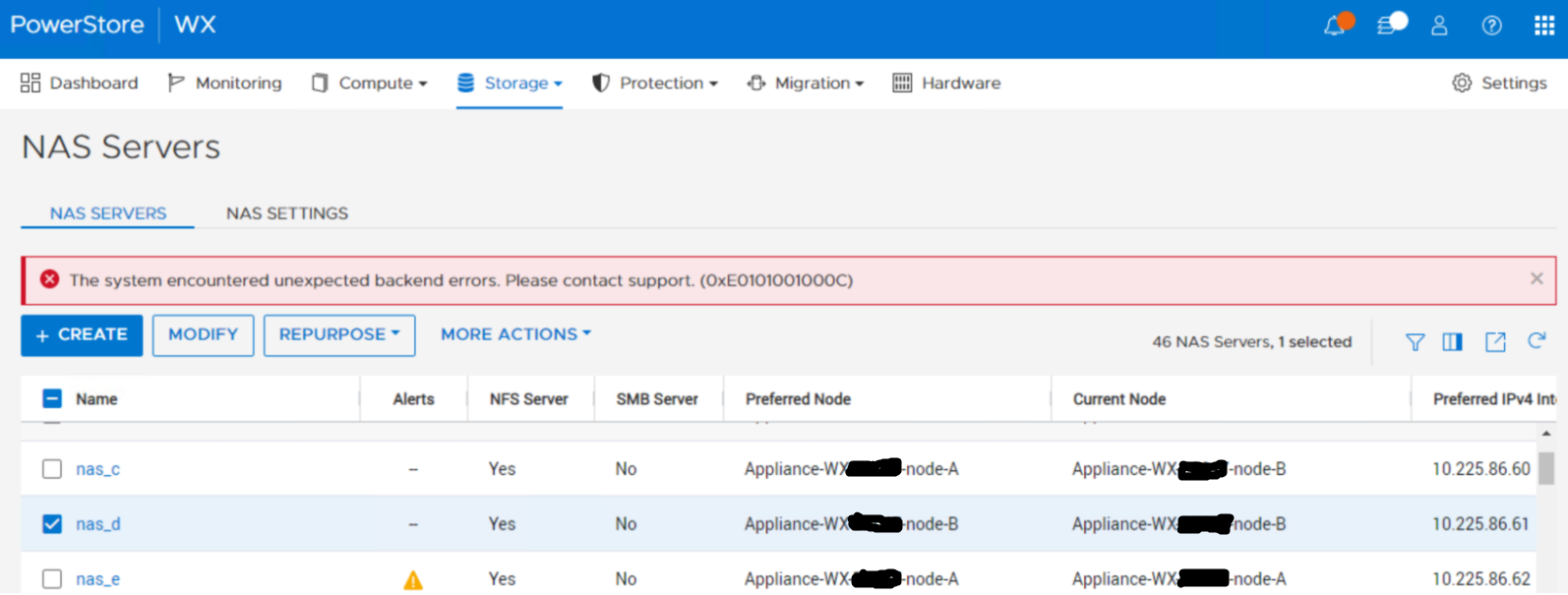Open the alerts bell notifications

pos(1335,27)
